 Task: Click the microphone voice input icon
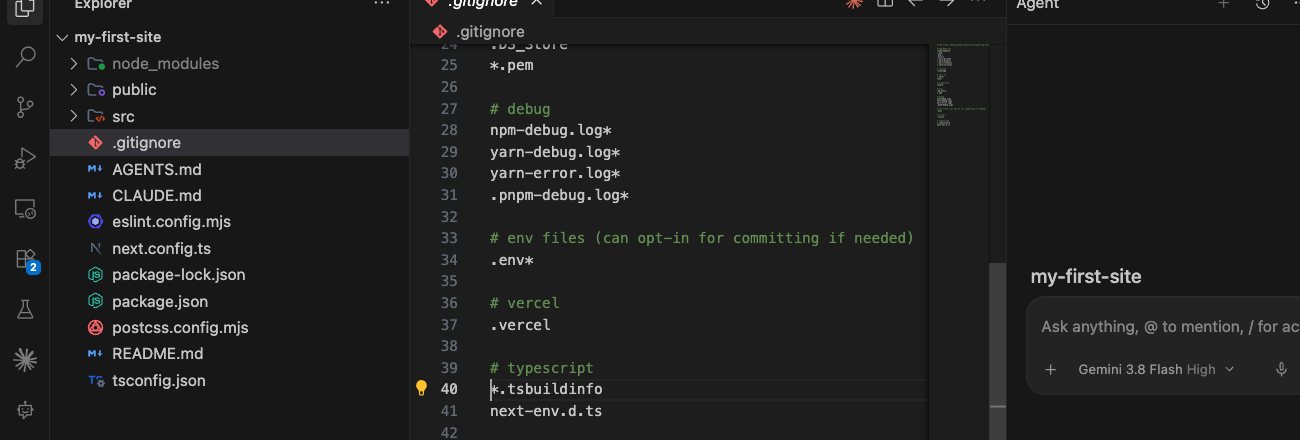1281,369
